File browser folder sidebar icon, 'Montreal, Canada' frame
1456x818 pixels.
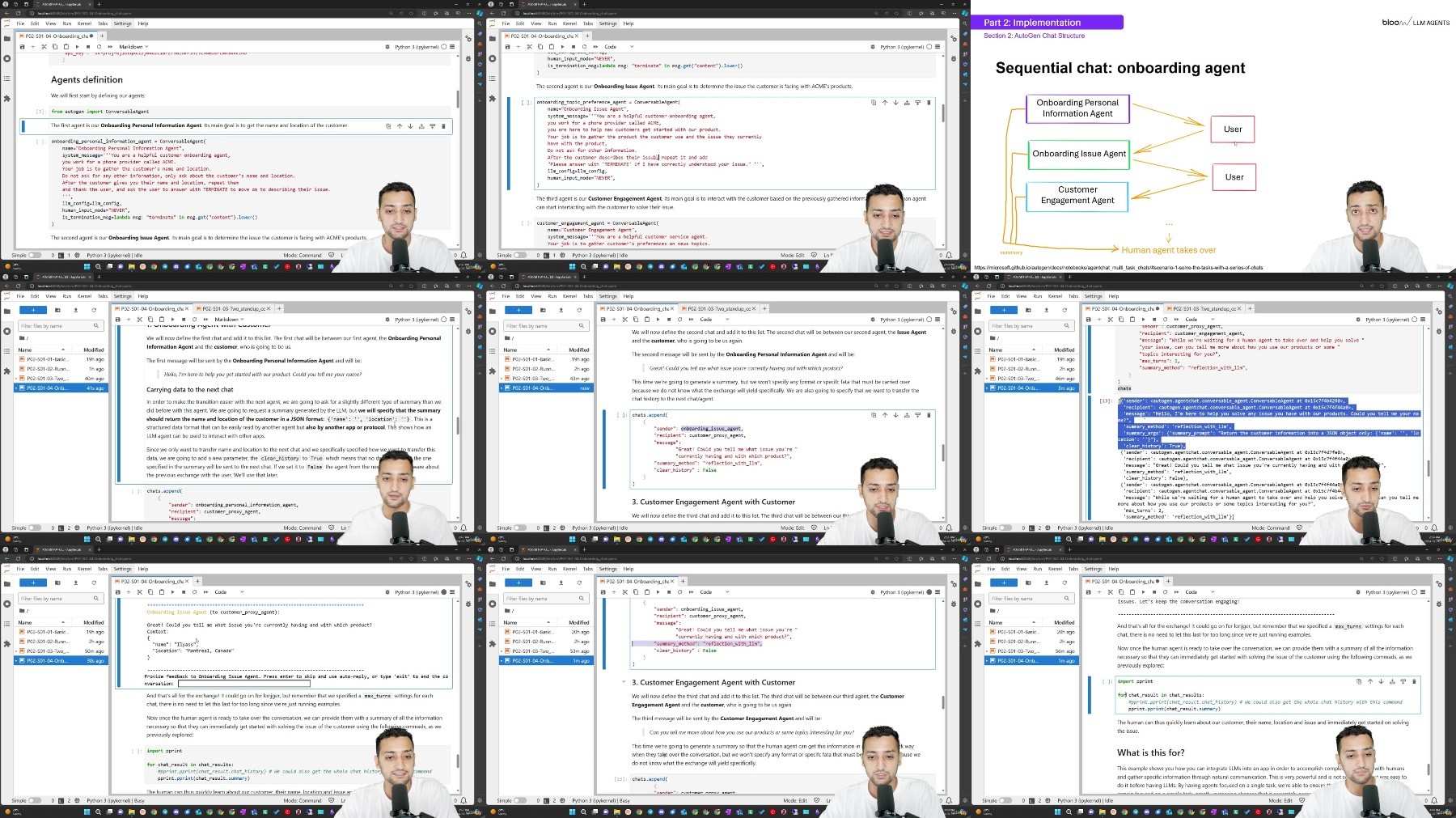click(x=7, y=583)
